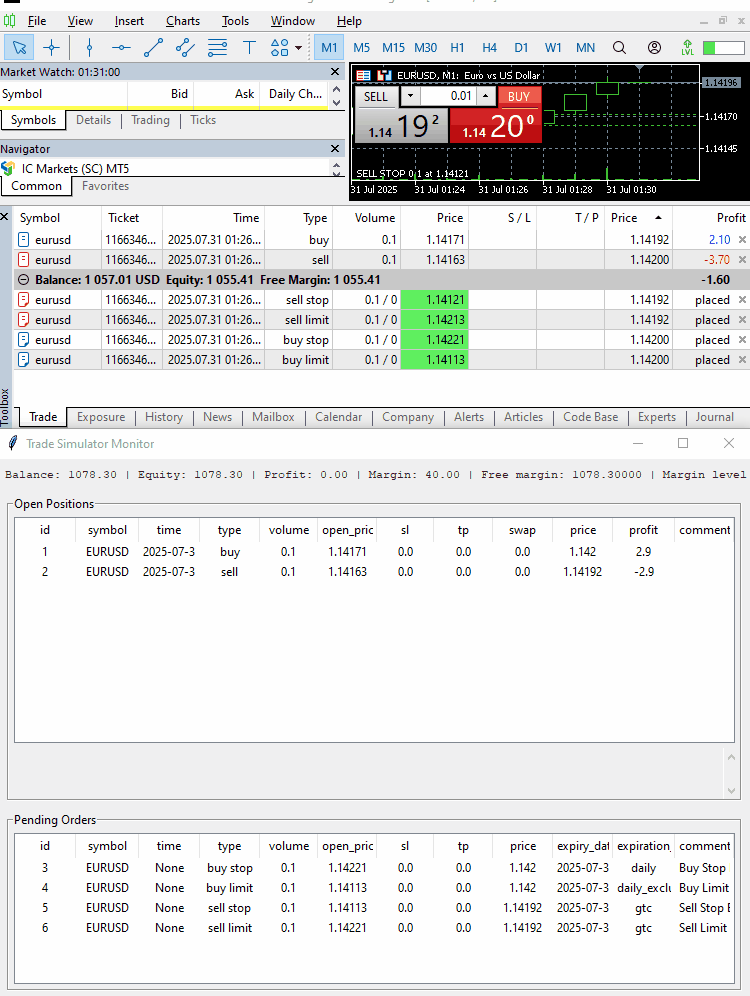Switch chart to M15 timeframe
Viewport: 750px width, 996px height.
(x=393, y=48)
